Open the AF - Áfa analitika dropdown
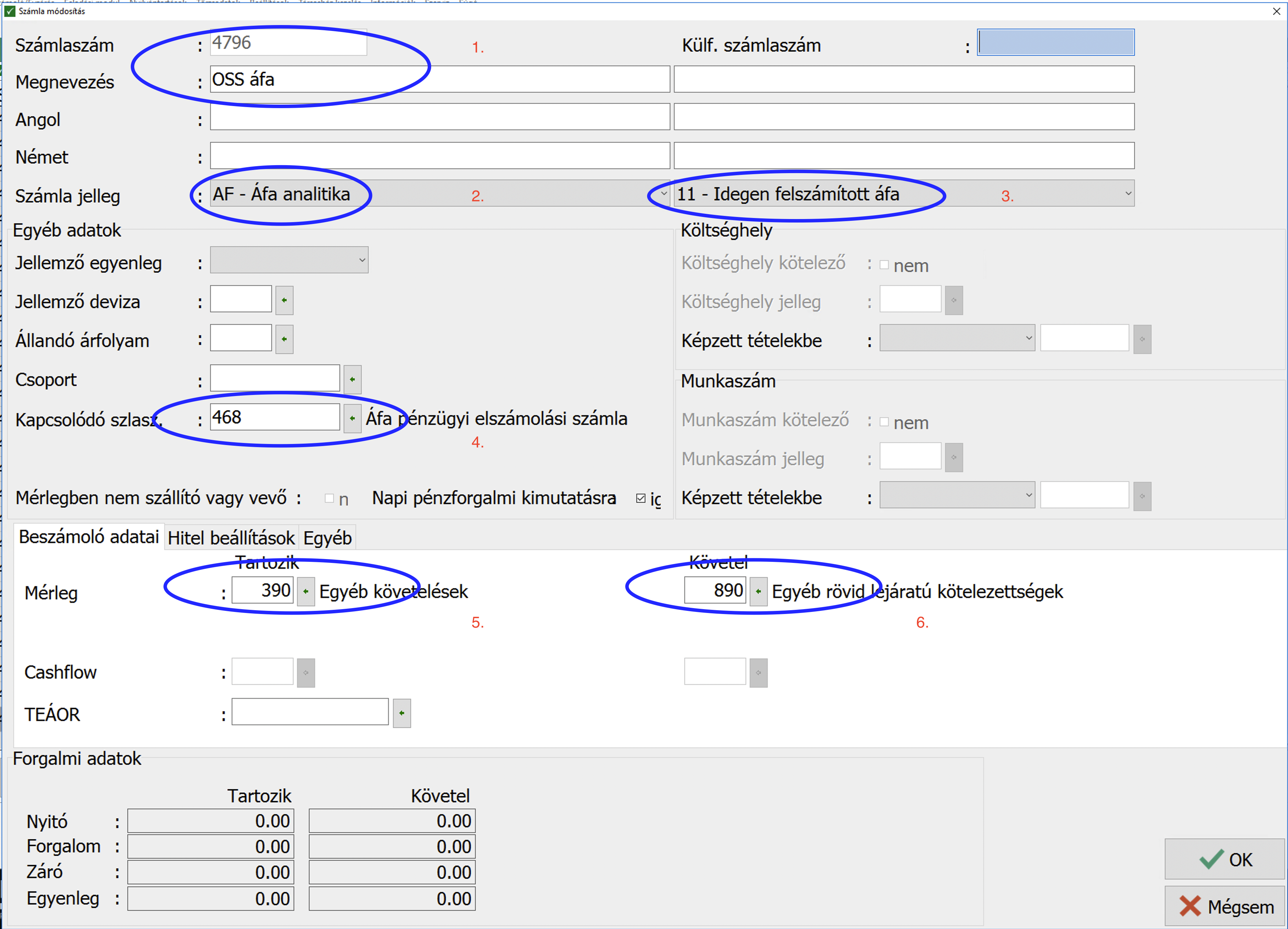The width and height of the screenshot is (1288, 929). (663, 194)
